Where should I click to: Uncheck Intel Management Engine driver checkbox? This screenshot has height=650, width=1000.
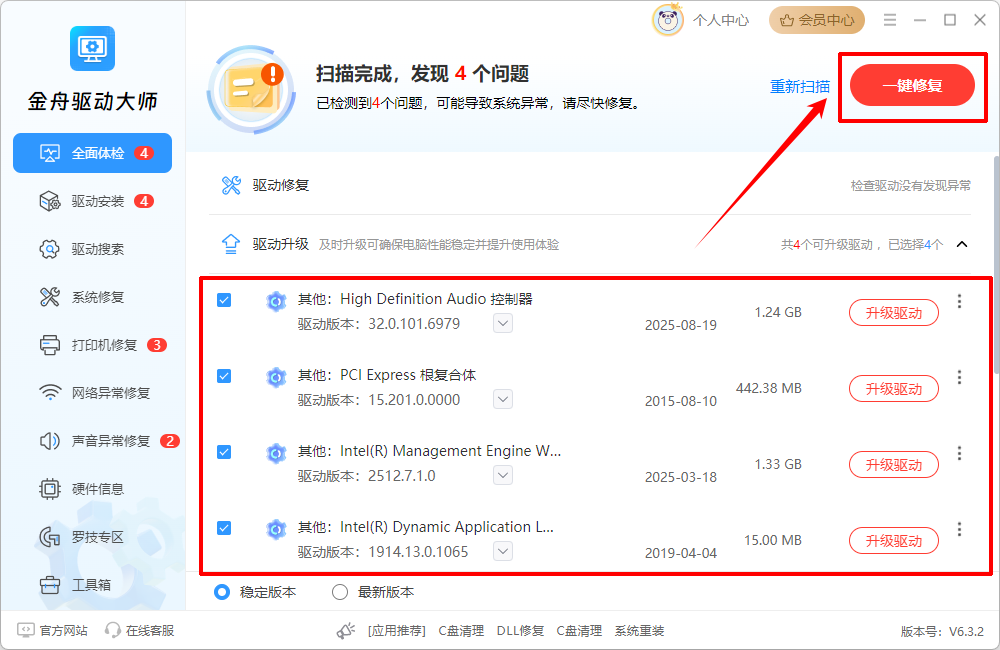point(224,452)
